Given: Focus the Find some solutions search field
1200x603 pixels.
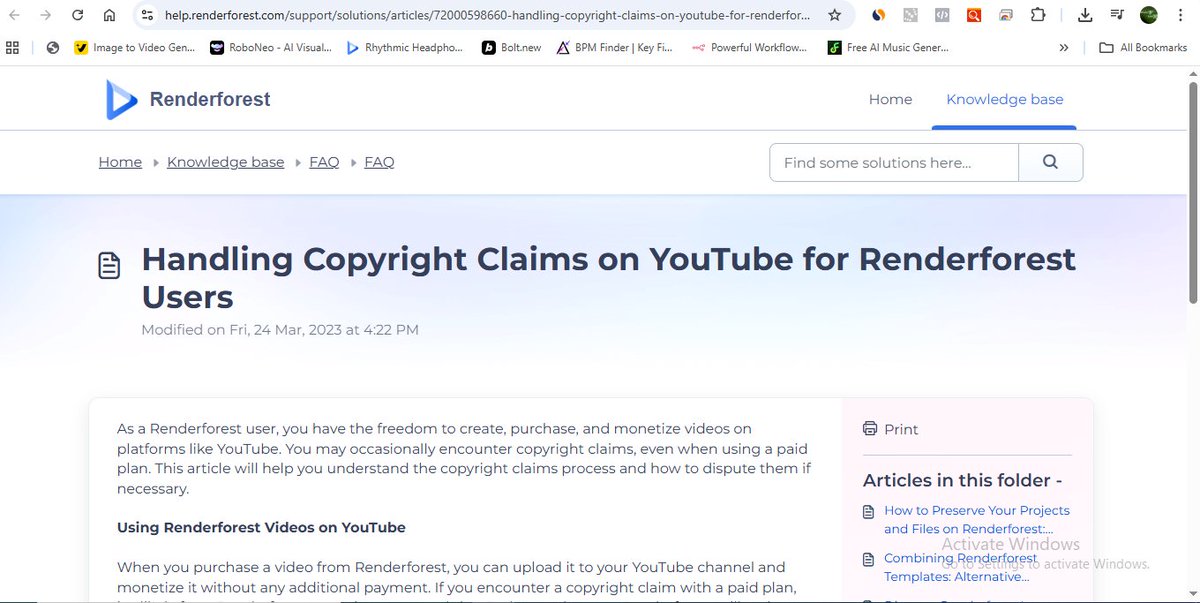Looking at the screenshot, I should [x=894, y=162].
